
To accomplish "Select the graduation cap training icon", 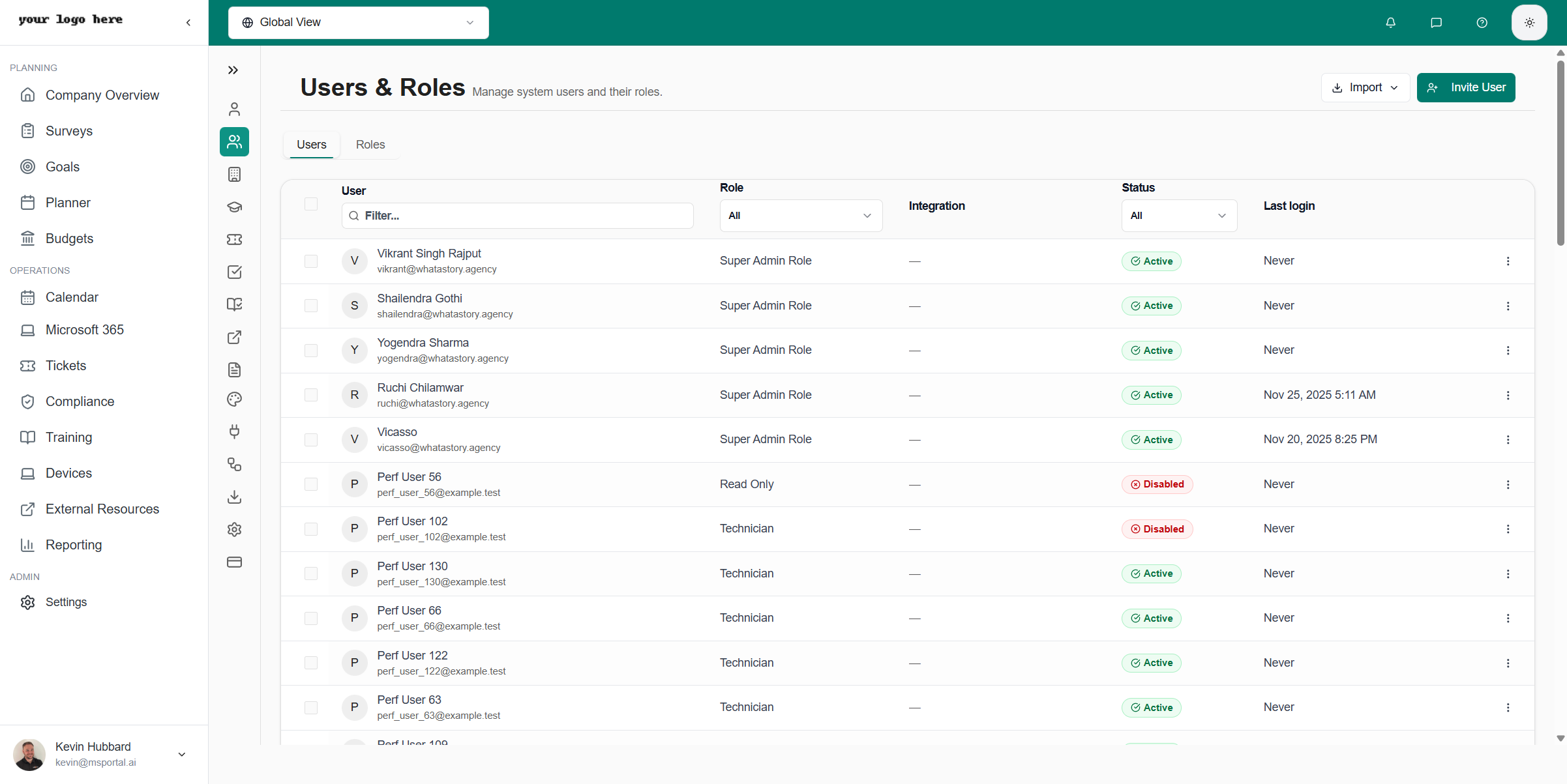I will (234, 207).
